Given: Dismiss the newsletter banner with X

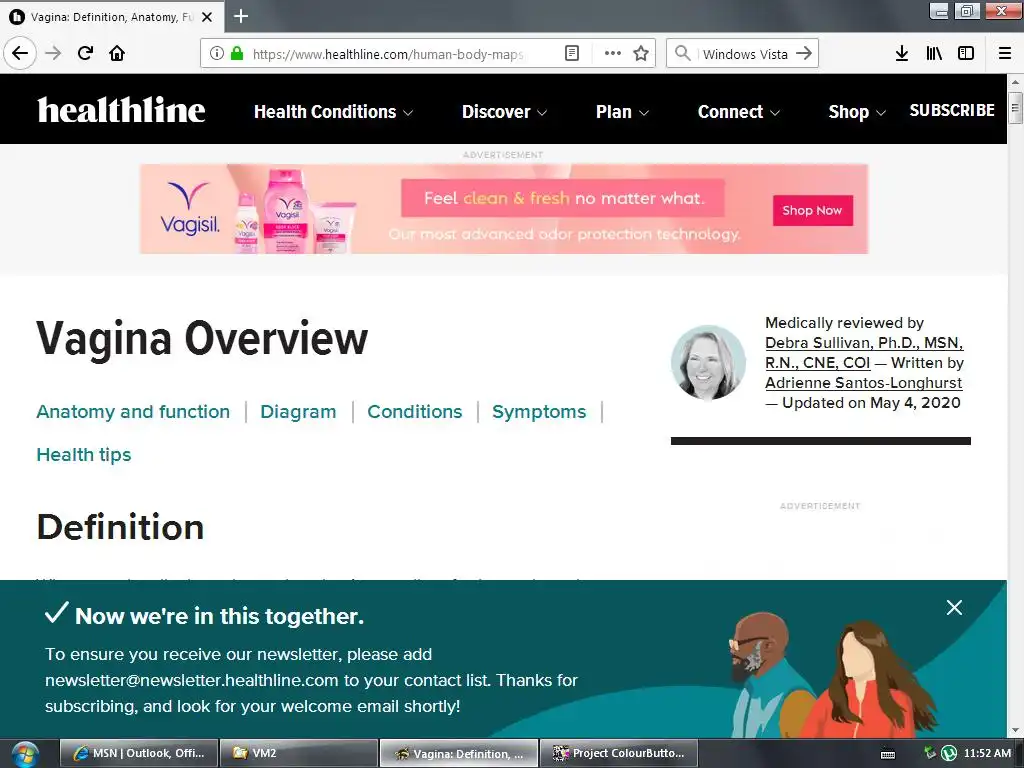Looking at the screenshot, I should click(954, 608).
